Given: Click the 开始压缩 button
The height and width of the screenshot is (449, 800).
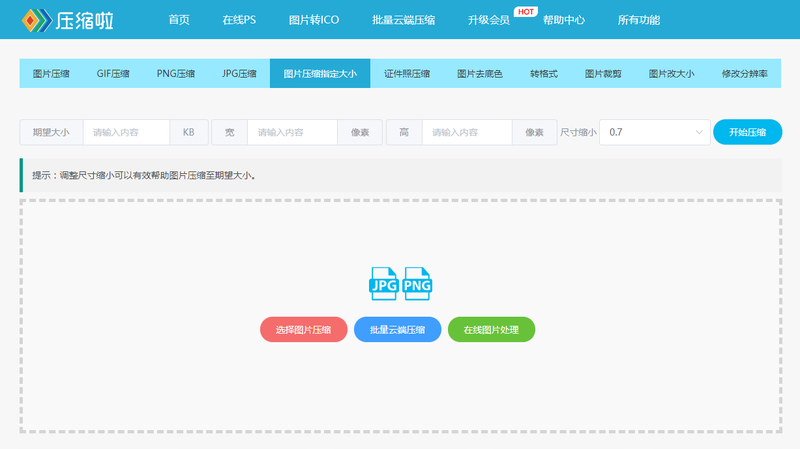Looking at the screenshot, I should click(747, 132).
